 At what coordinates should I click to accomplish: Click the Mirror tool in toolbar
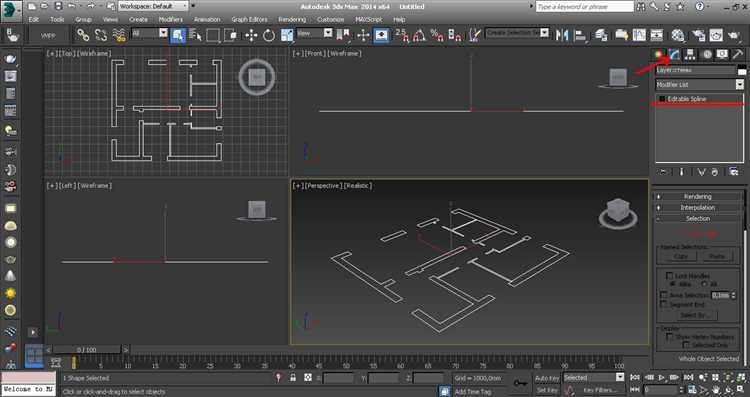click(x=562, y=35)
